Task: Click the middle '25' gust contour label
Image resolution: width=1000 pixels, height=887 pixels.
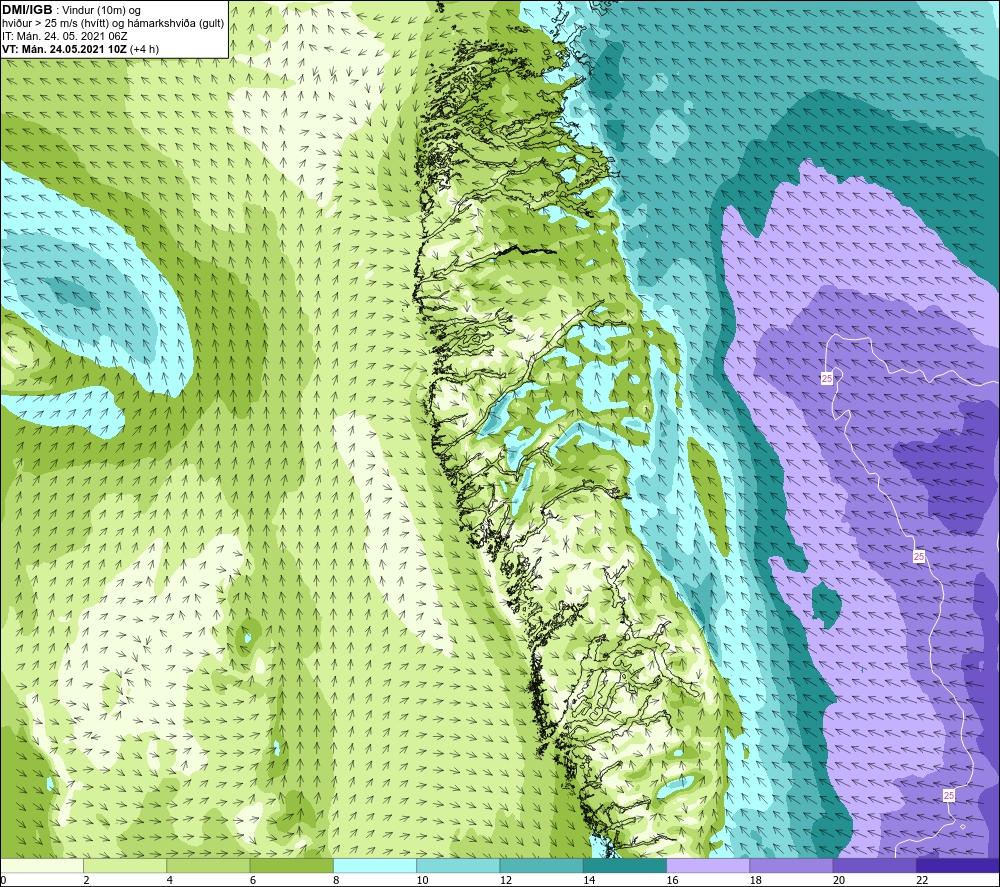Action: pos(918,557)
